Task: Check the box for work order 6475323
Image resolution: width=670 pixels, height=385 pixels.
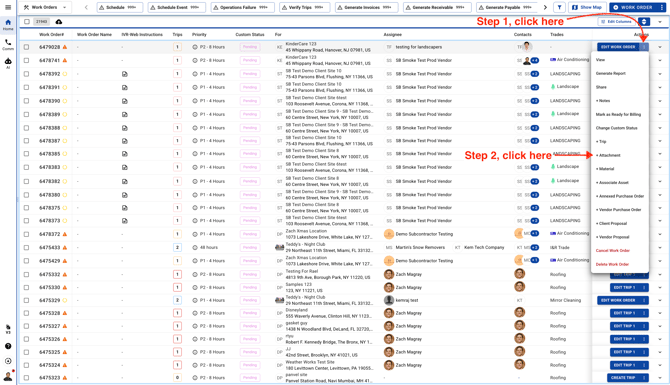Action: pos(26,378)
